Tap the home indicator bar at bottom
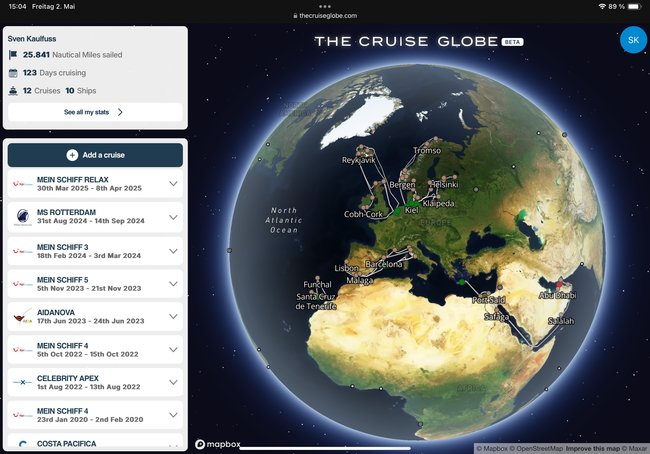The image size is (650, 454). tap(325, 448)
